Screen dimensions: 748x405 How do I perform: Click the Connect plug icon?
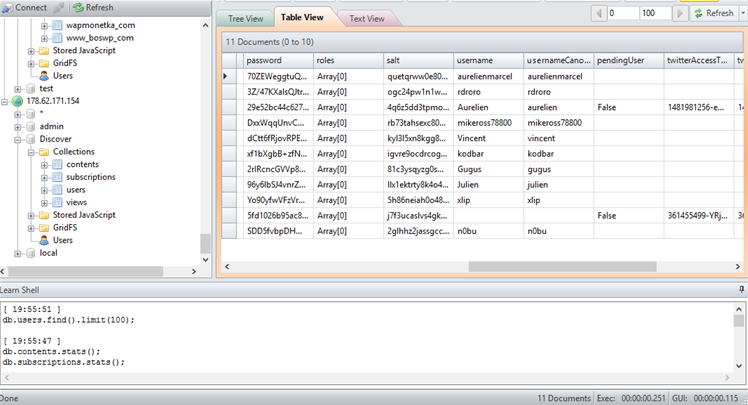(8, 7)
